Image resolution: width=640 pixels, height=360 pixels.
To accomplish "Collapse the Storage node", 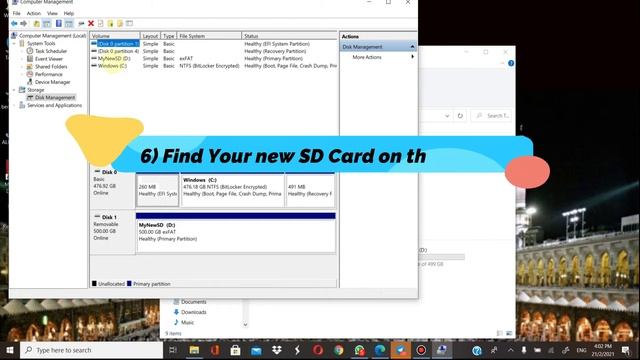I will pyautogui.click(x=14, y=90).
